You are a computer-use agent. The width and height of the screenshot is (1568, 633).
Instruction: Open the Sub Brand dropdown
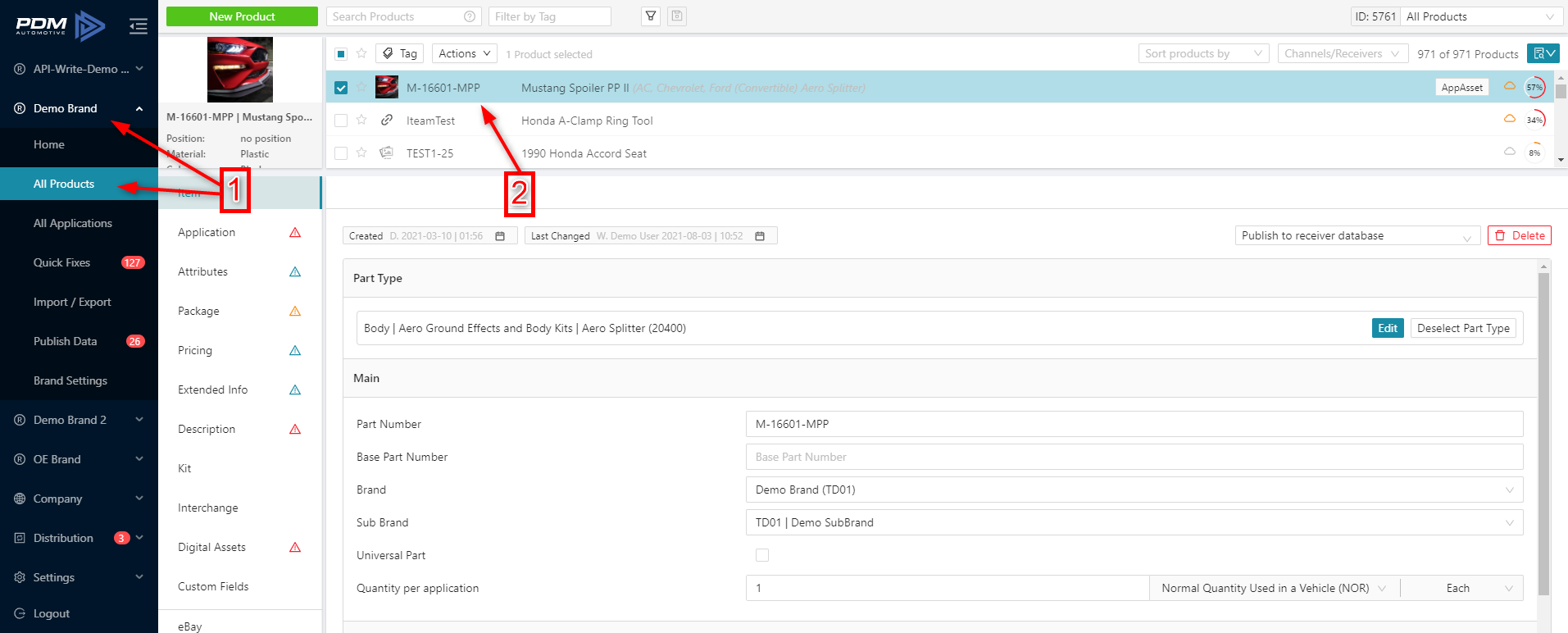point(1134,522)
